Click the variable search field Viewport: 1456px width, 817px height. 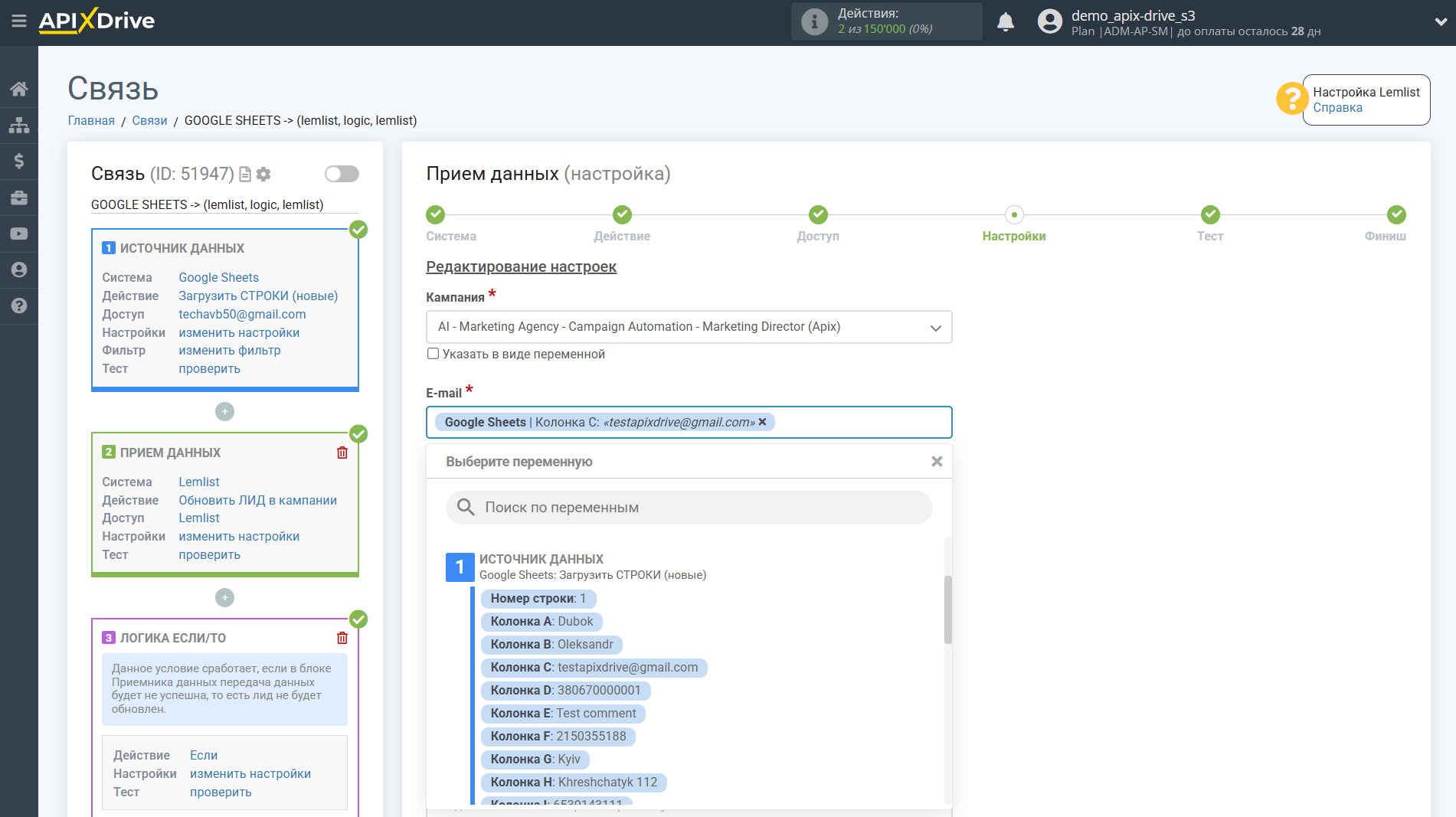click(689, 507)
